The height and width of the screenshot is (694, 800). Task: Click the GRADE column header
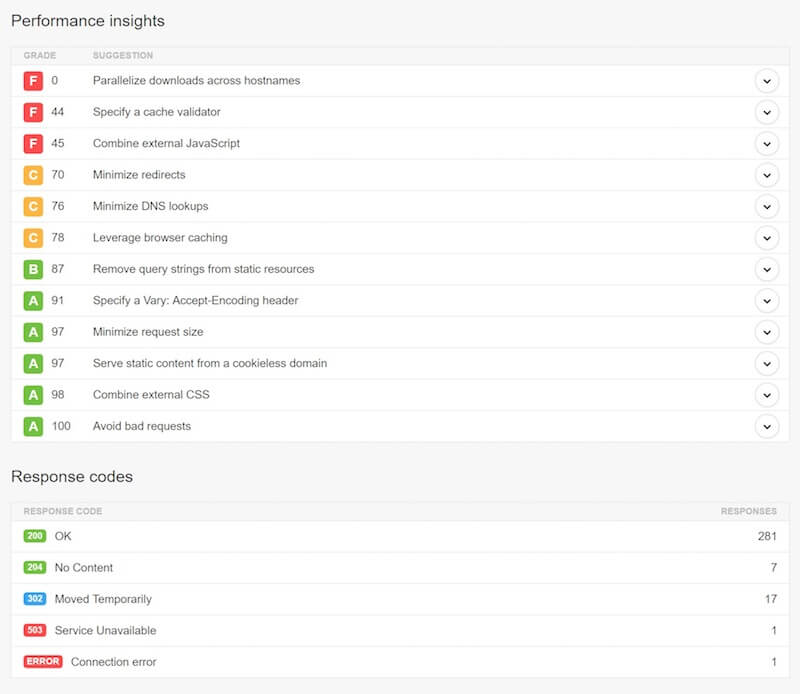point(40,55)
